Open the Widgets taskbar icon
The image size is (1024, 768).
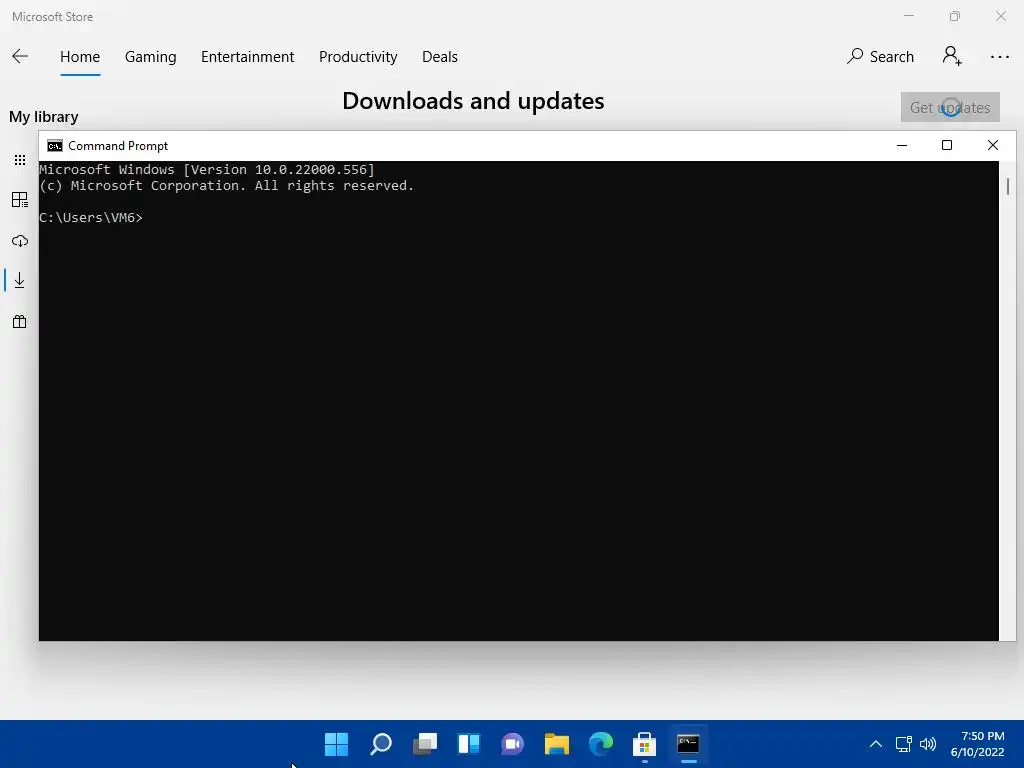pyautogui.click(x=469, y=744)
